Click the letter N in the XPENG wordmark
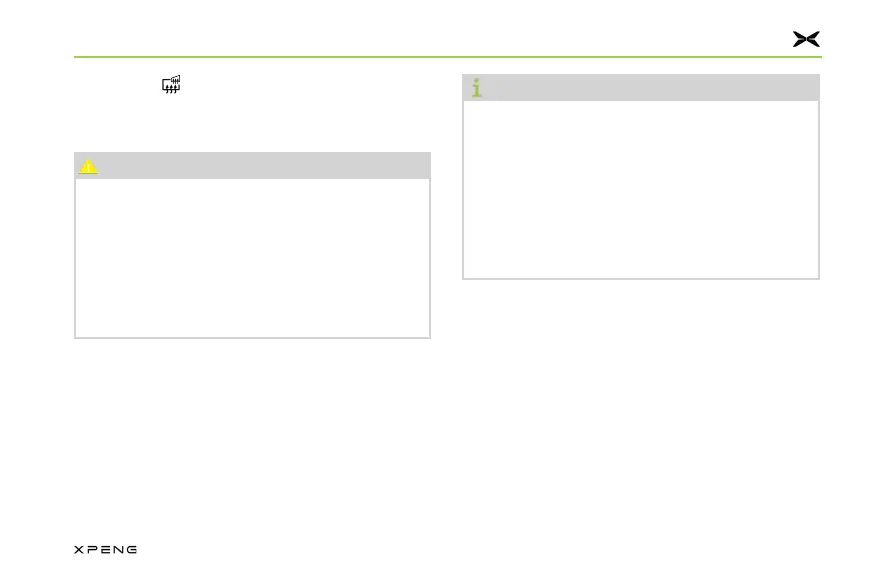 point(118,549)
